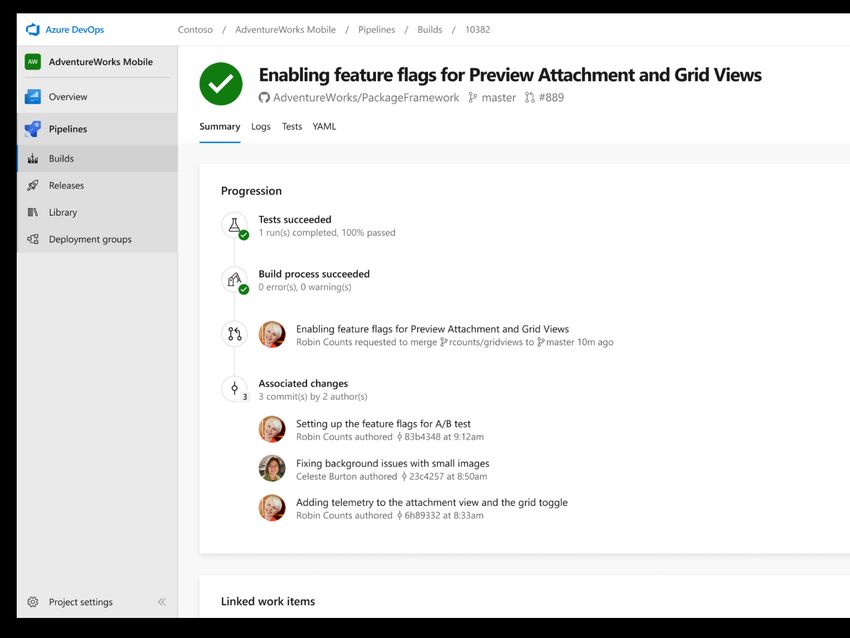Viewport: 850px width, 638px height.
Task: Click the Pipelines breadcrumb link
Action: point(376,30)
